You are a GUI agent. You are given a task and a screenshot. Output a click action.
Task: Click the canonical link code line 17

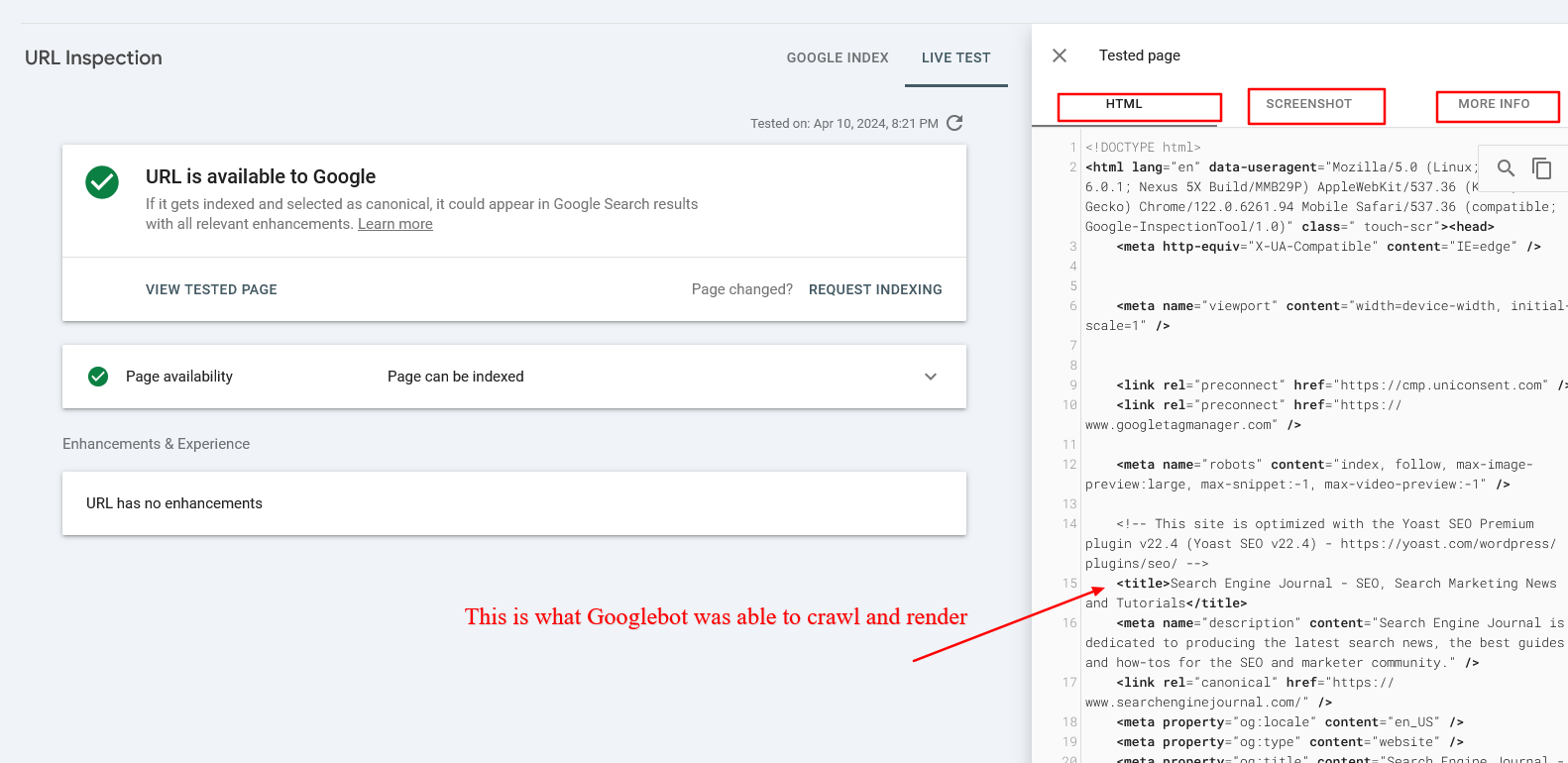tap(1239, 693)
